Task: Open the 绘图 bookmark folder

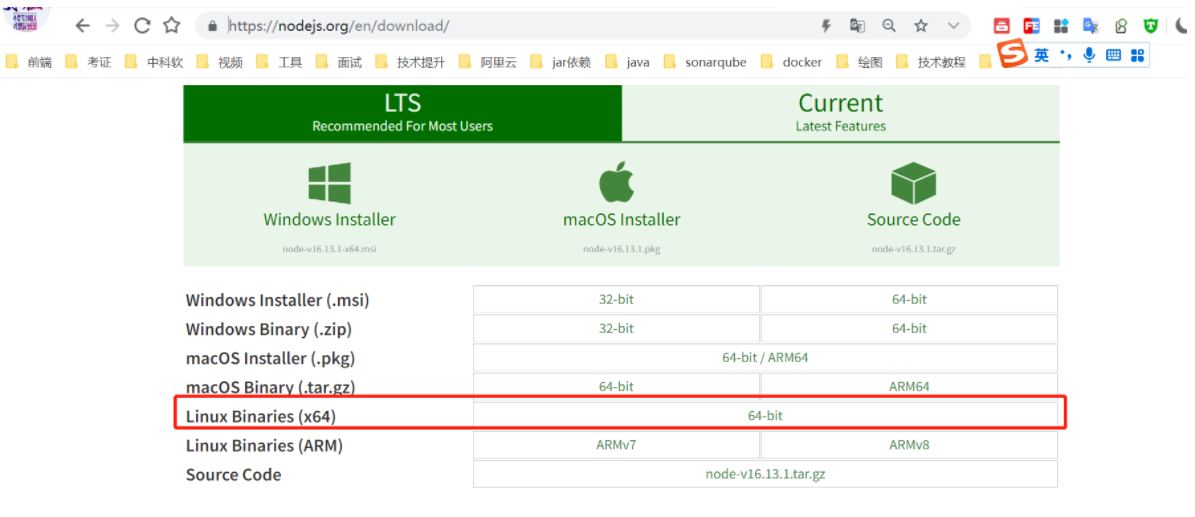Action: point(860,62)
